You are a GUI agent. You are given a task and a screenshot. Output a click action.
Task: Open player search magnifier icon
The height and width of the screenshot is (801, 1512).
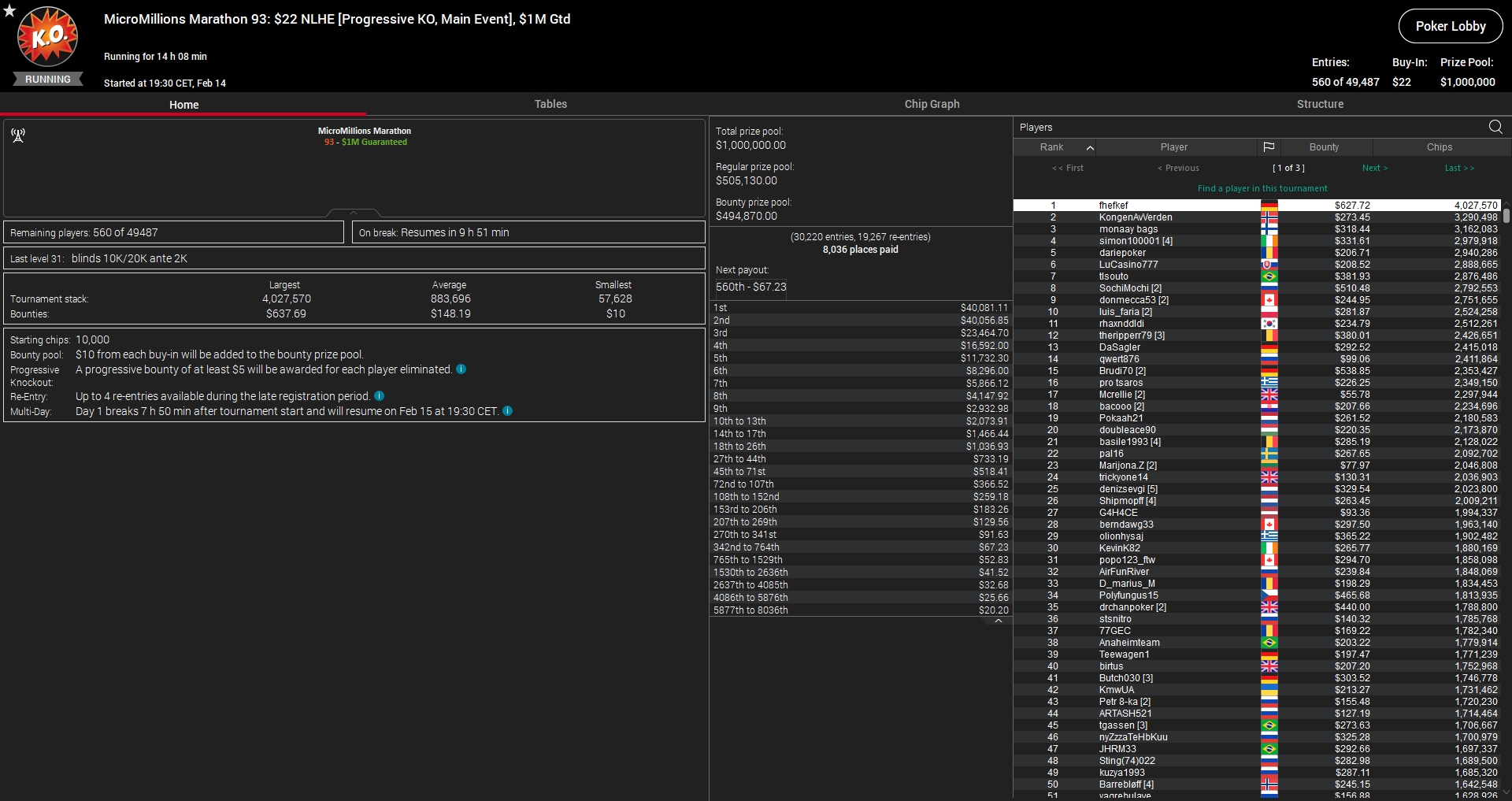pos(1495,127)
